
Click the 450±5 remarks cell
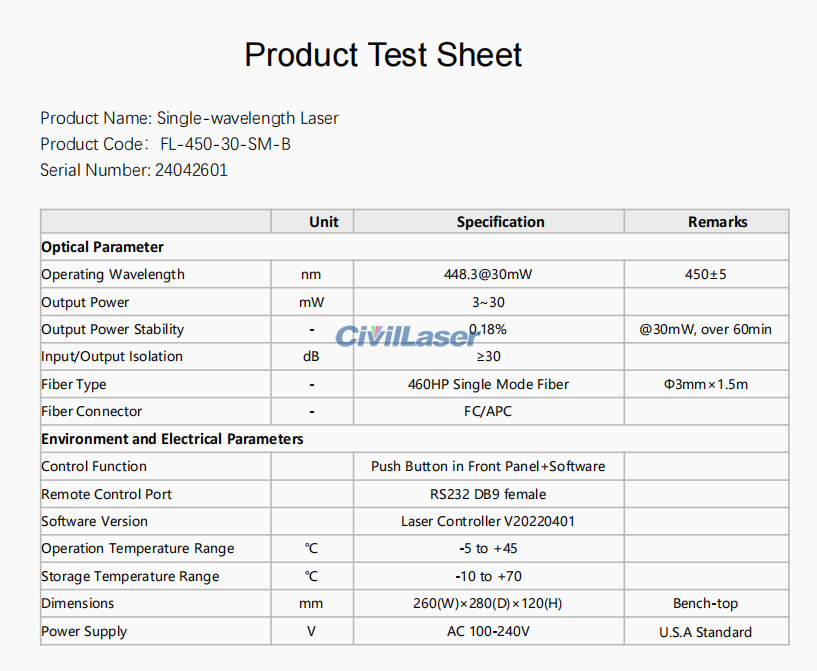[x=705, y=274]
